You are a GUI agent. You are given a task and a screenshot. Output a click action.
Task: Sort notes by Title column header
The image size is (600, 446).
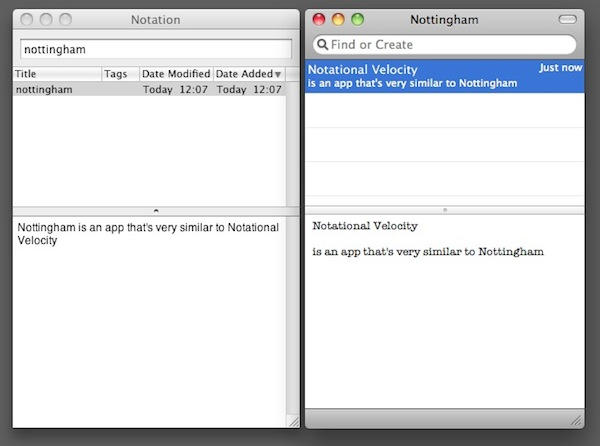tap(55, 74)
